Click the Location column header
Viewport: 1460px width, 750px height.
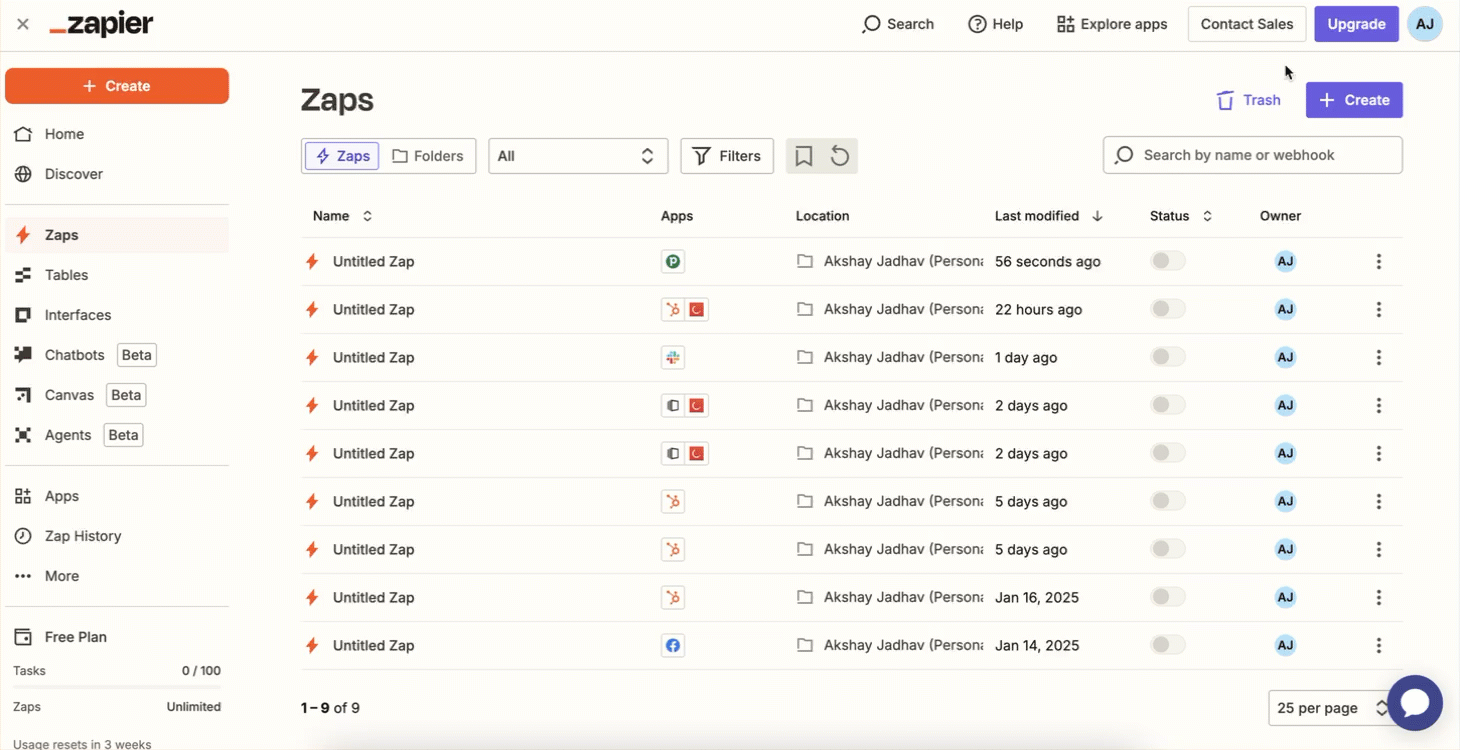click(x=822, y=216)
